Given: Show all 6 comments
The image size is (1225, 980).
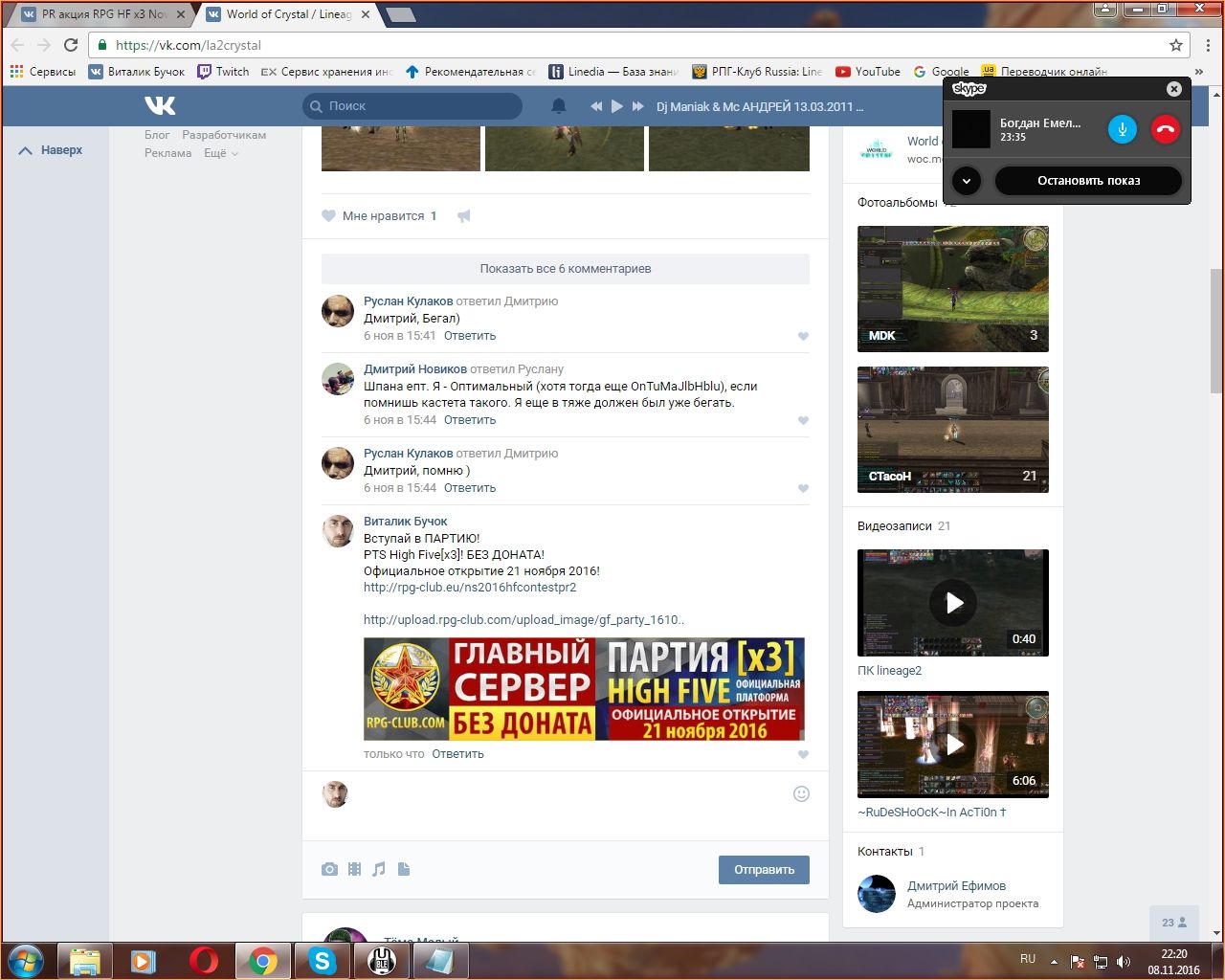Looking at the screenshot, I should 565,269.
